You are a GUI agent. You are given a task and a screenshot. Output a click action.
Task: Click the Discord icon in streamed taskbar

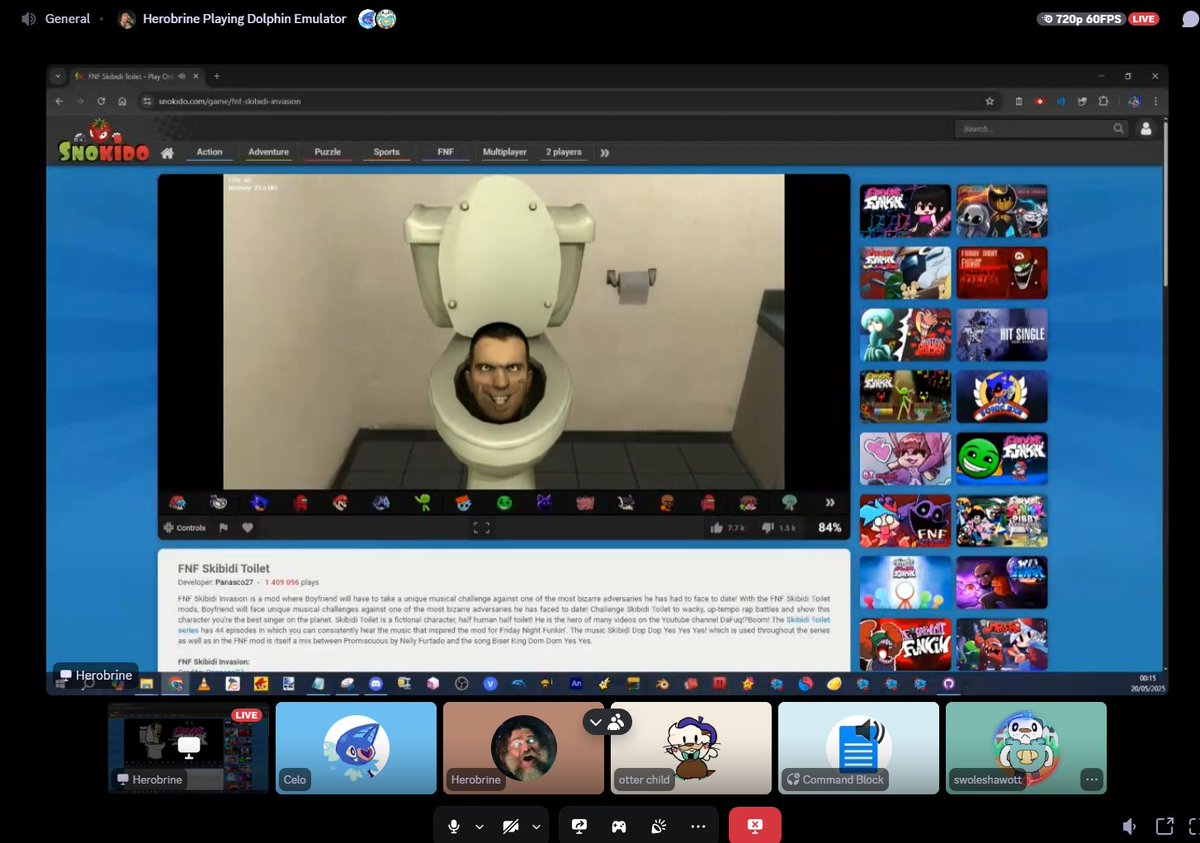[x=376, y=684]
